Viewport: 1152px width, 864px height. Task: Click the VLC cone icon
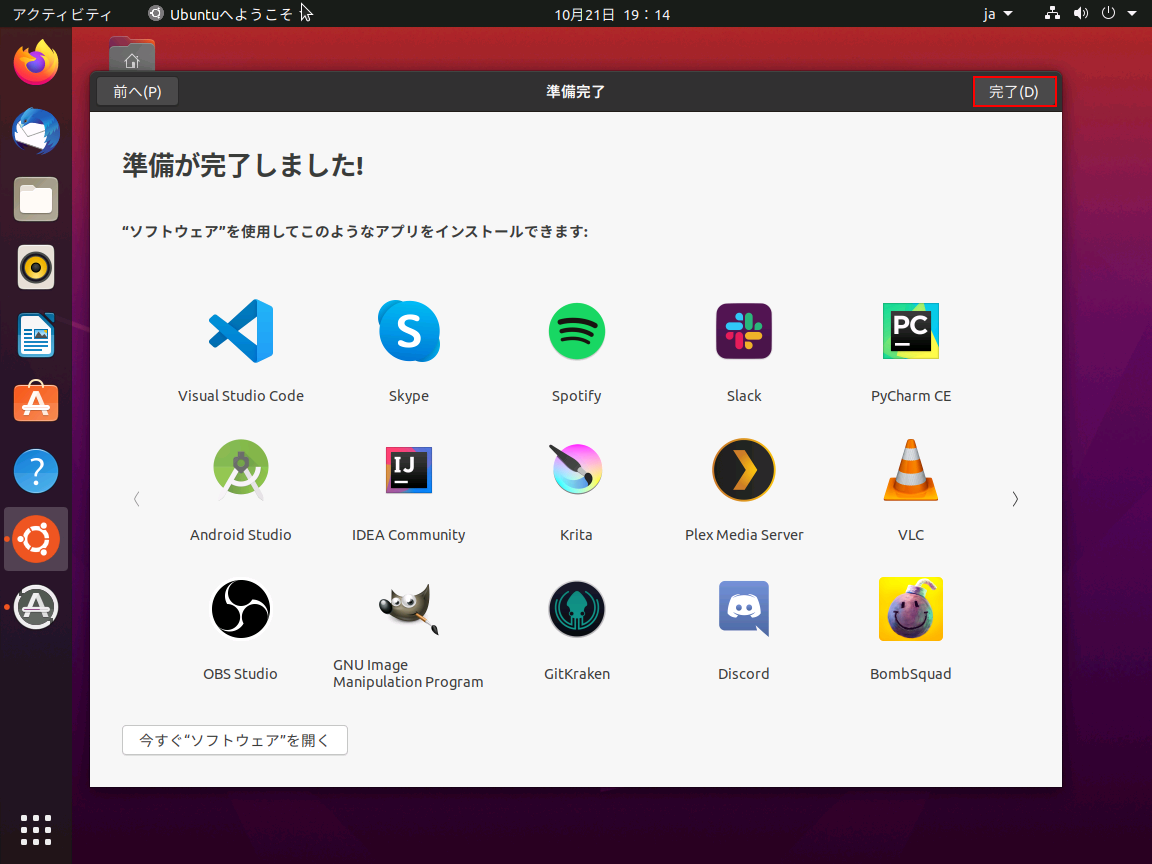click(x=911, y=470)
